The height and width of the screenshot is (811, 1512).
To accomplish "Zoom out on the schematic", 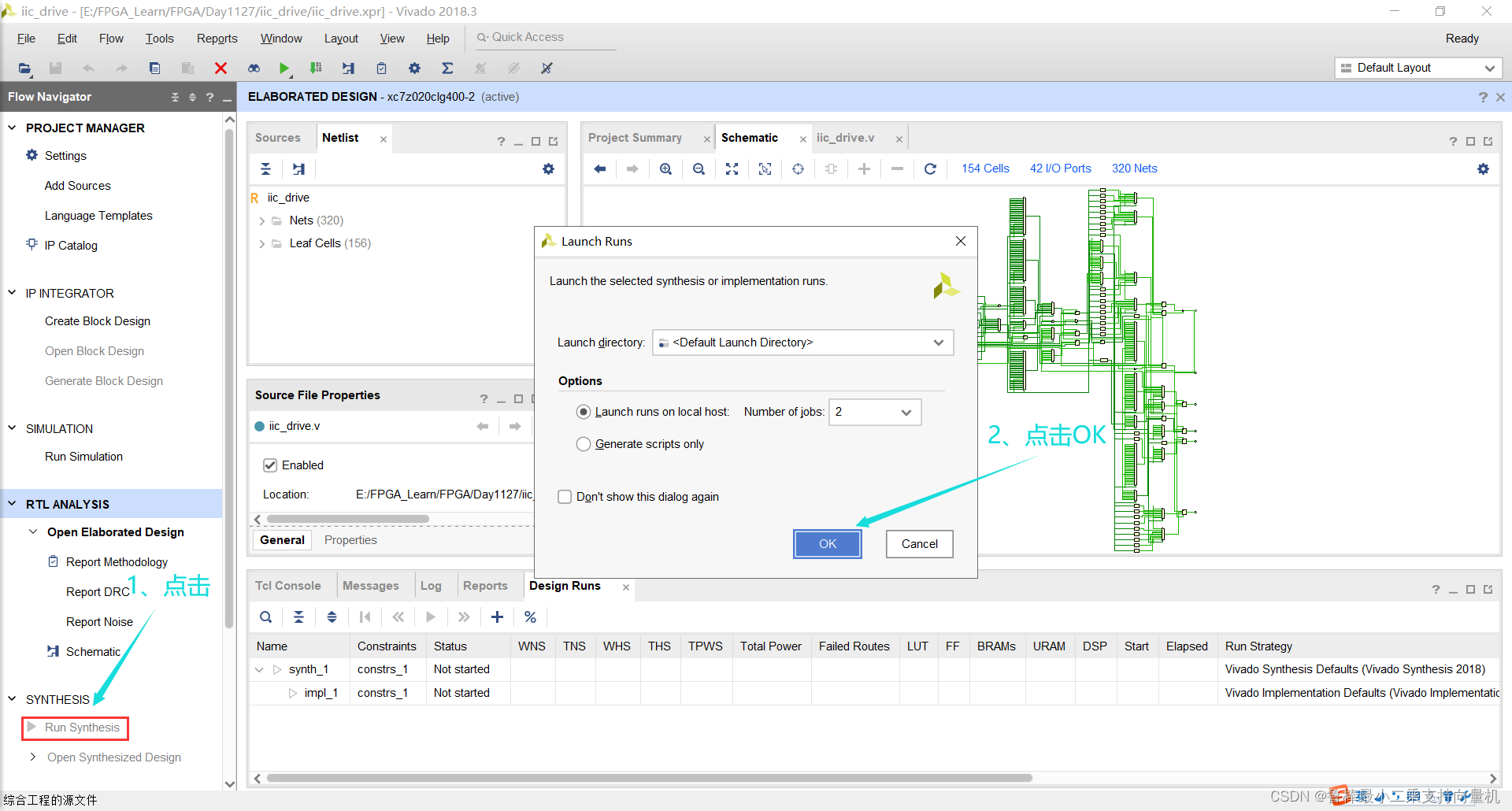I will [x=699, y=168].
